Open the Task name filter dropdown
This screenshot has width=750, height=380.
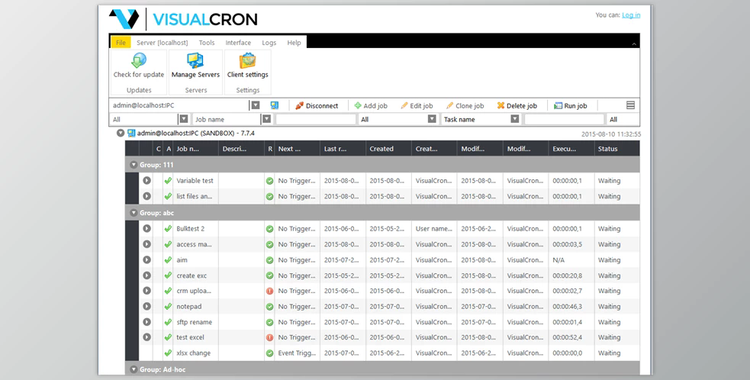coord(515,119)
